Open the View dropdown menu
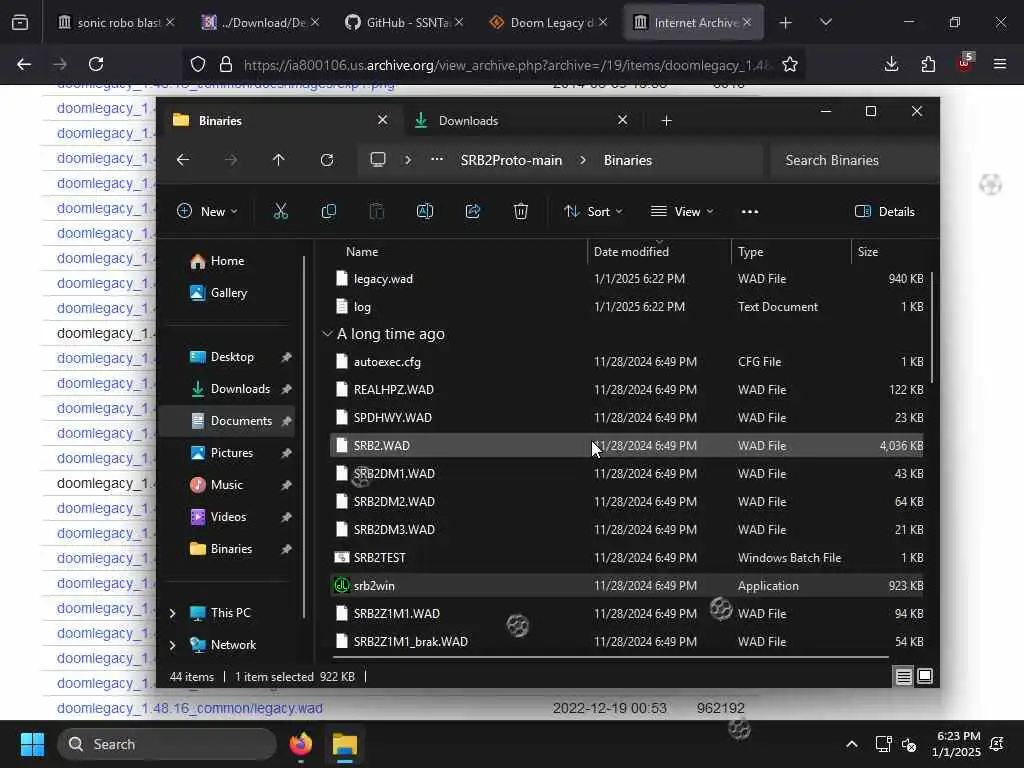The height and width of the screenshot is (768, 1024). coord(682,212)
